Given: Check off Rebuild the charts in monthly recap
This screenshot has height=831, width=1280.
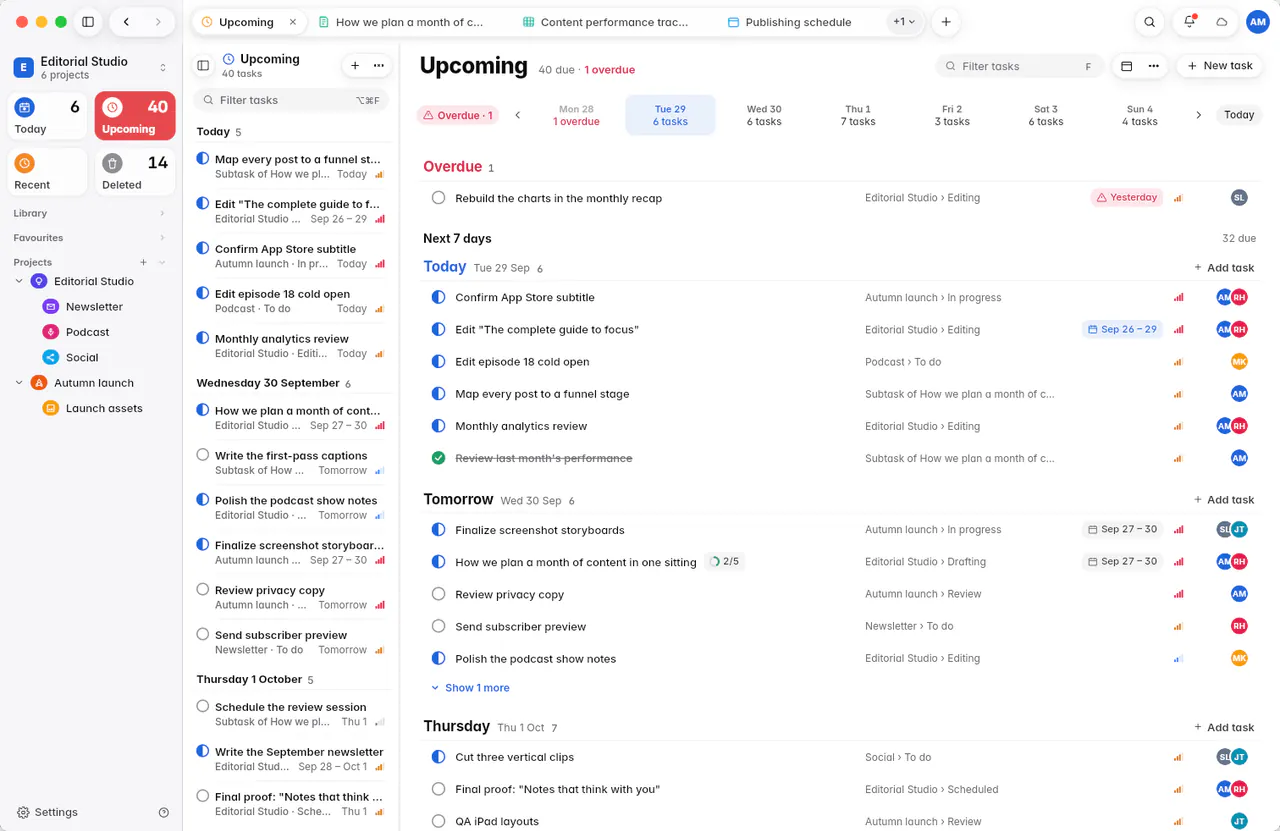Looking at the screenshot, I should point(438,198).
